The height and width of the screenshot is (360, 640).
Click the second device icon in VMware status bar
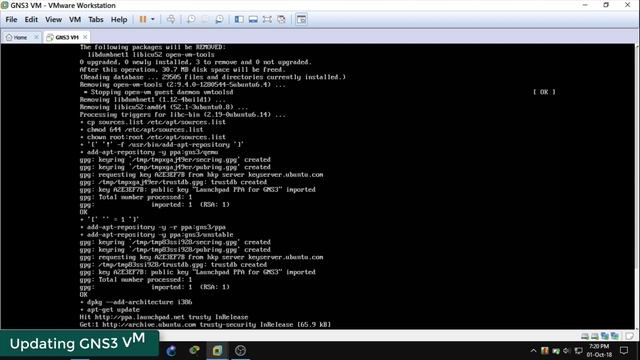[x=595, y=336]
